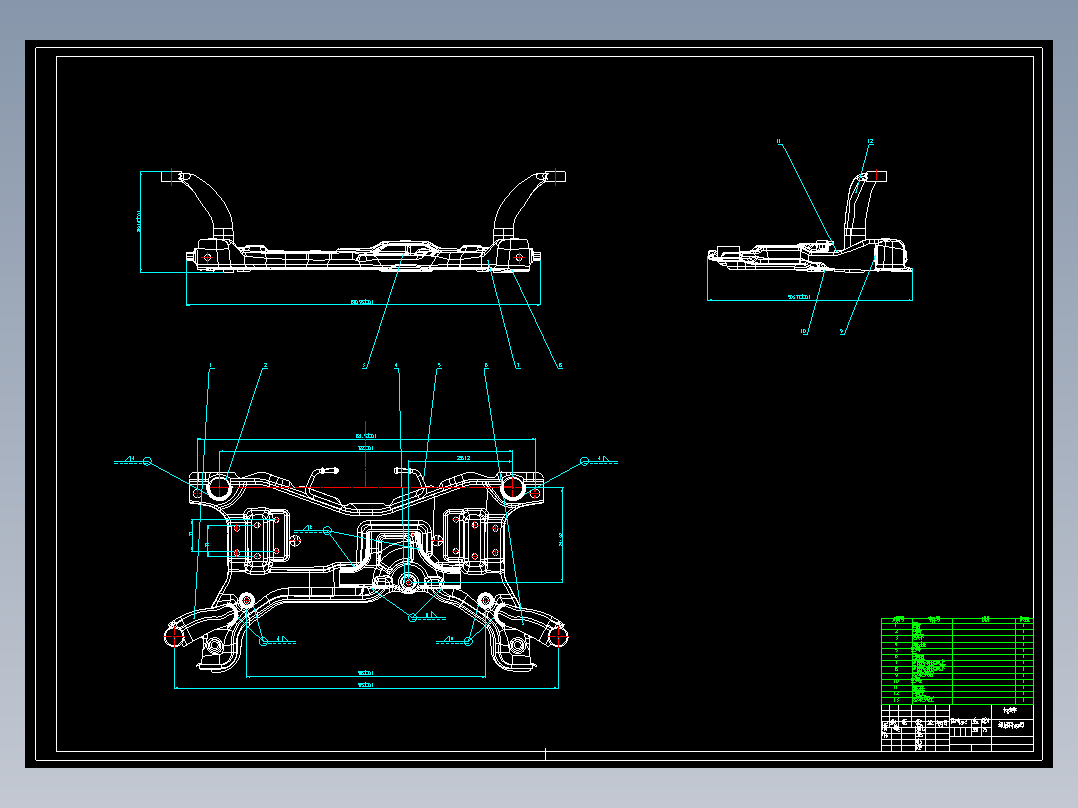Select part balloon 4 above the plan view
Screen dimensions: 1078x808
pos(396,366)
